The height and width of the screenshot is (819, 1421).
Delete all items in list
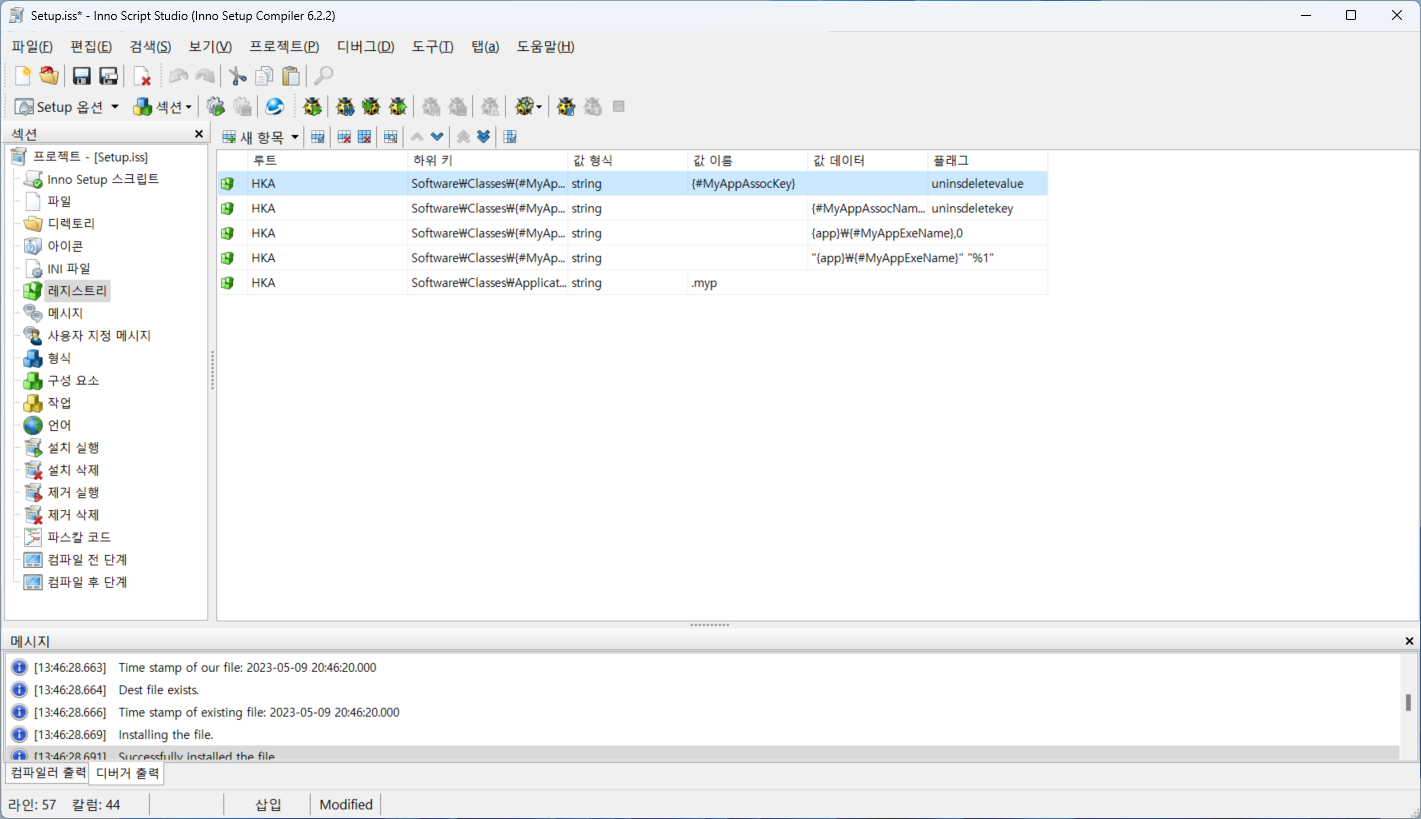pyautogui.click(x=365, y=137)
